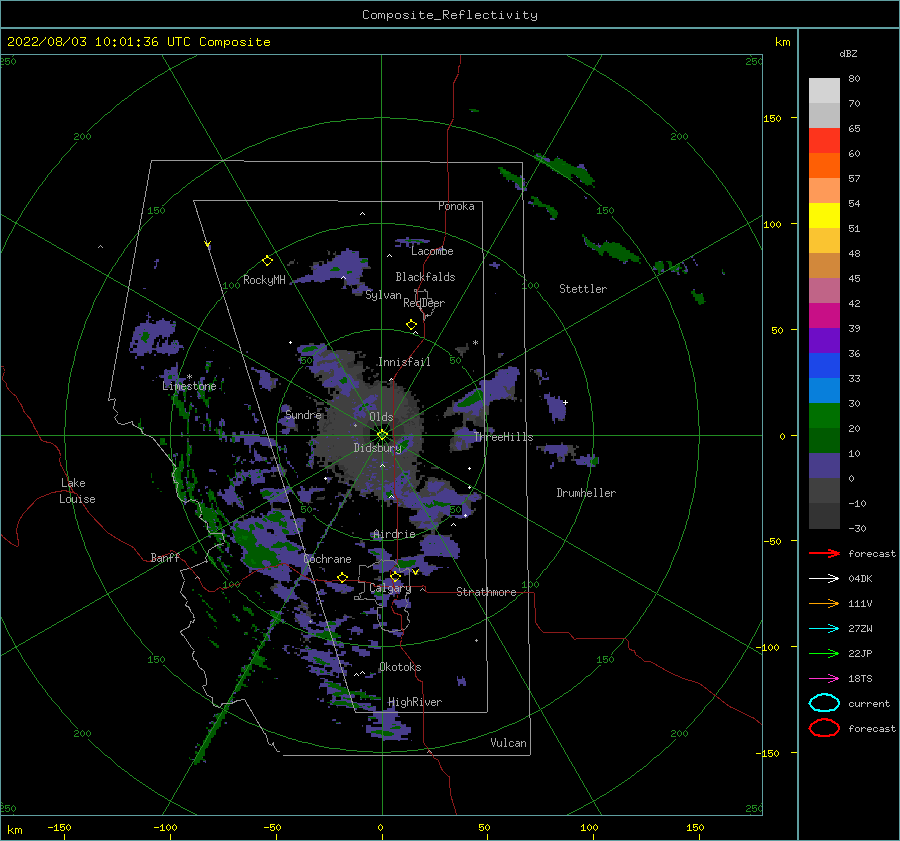Viewport: 900px width, 841px height.
Task: Click the Sylvan label
Action: point(383,295)
